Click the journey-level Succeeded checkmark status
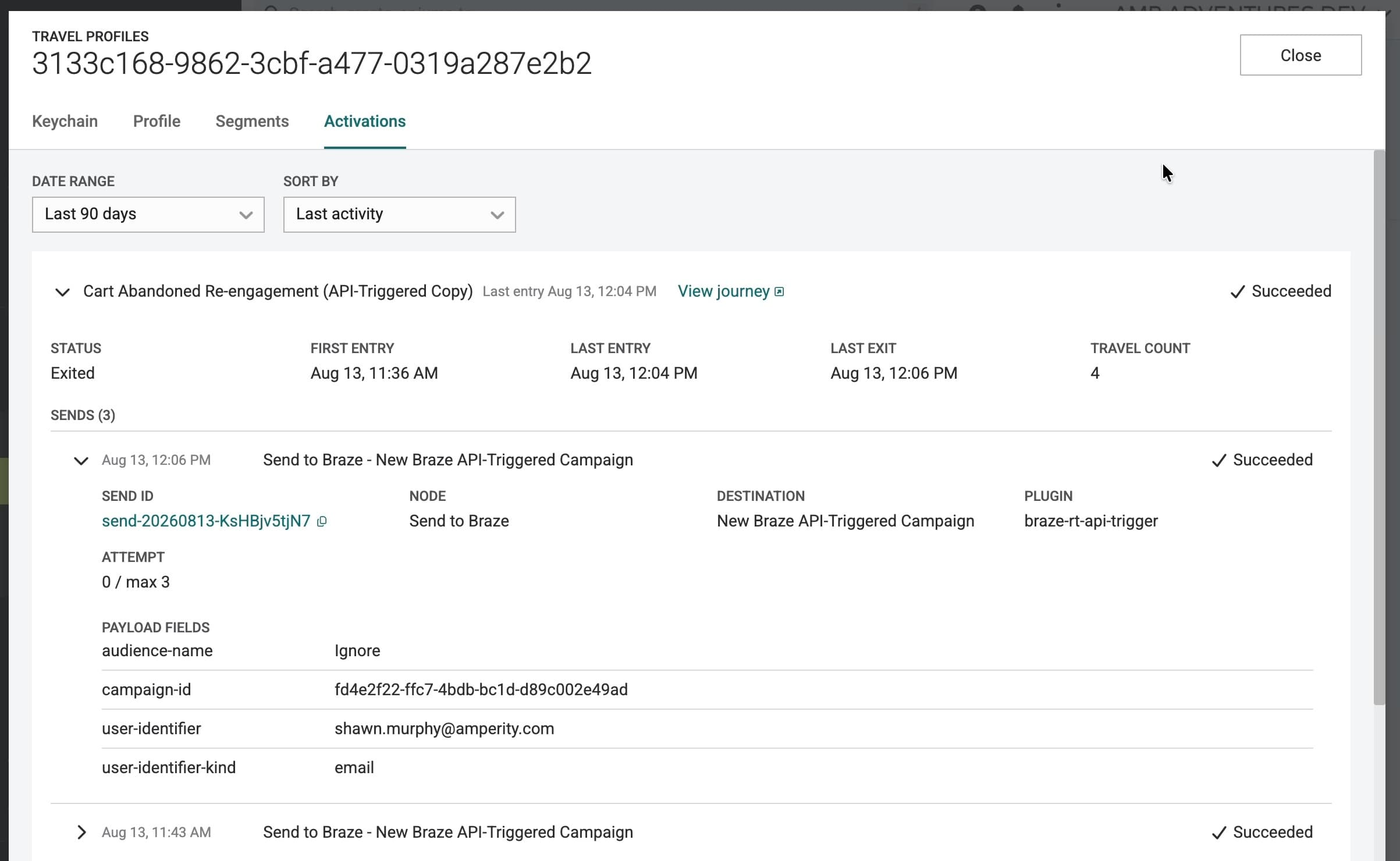 [x=1280, y=291]
